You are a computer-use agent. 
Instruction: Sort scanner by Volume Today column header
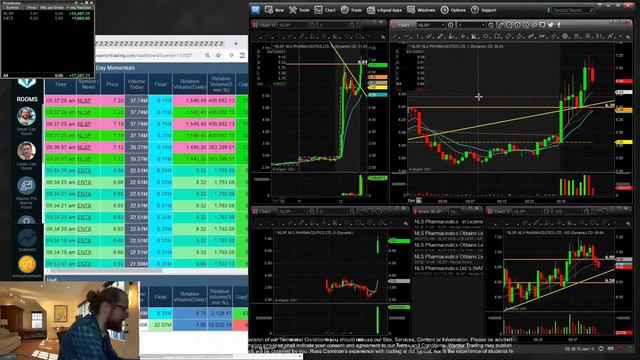[x=136, y=84]
